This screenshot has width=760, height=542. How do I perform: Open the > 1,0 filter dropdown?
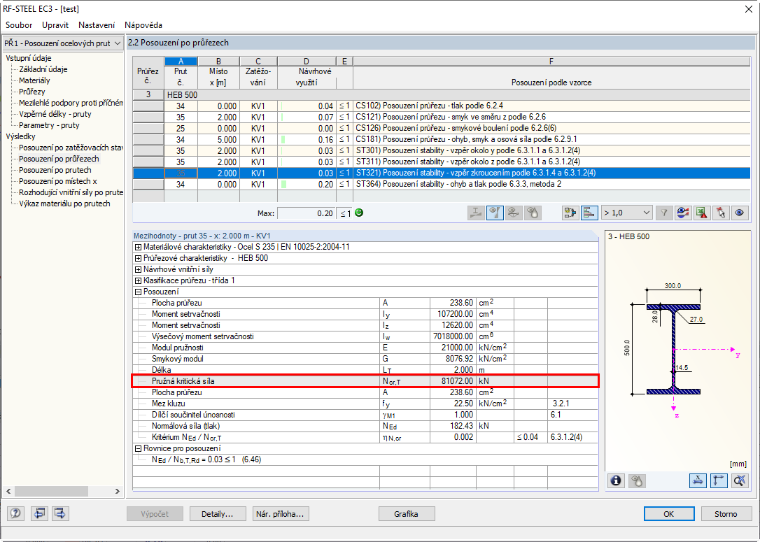point(627,213)
